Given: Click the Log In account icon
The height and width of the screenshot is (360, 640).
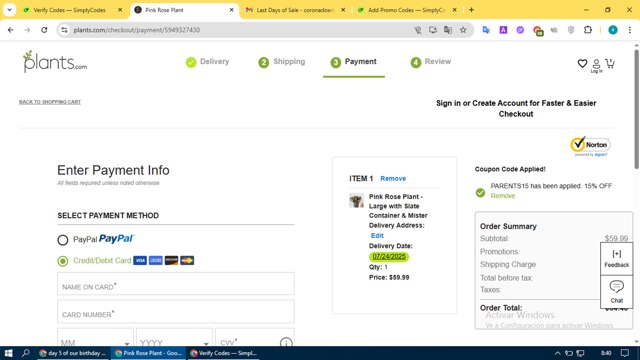Looking at the screenshot, I should [596, 66].
